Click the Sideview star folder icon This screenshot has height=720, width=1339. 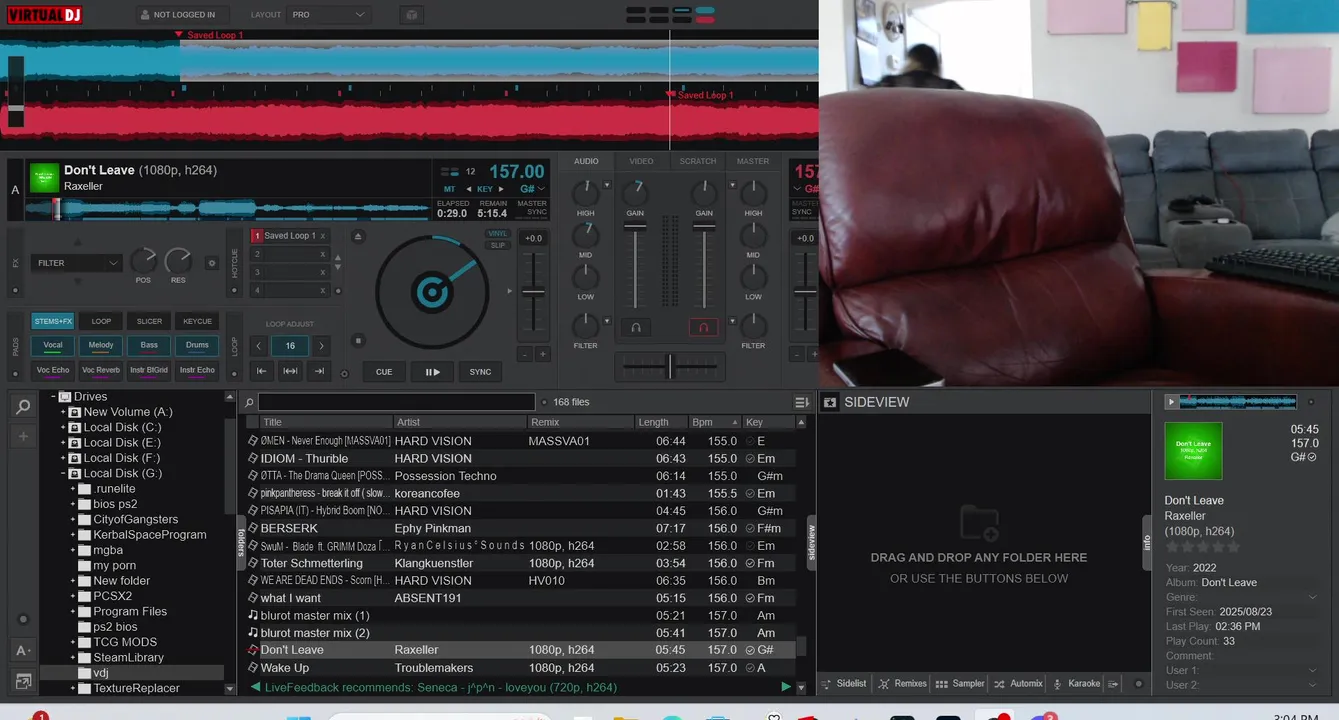[x=829, y=402]
